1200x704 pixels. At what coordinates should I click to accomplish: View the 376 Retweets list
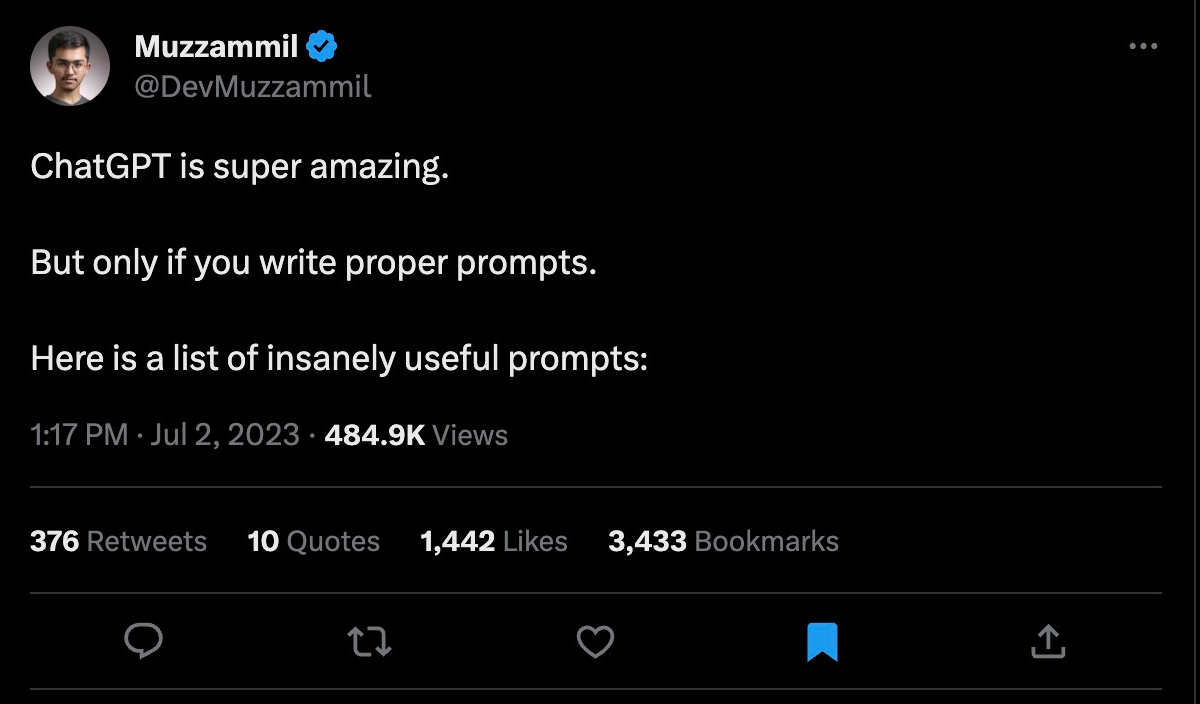click(119, 541)
